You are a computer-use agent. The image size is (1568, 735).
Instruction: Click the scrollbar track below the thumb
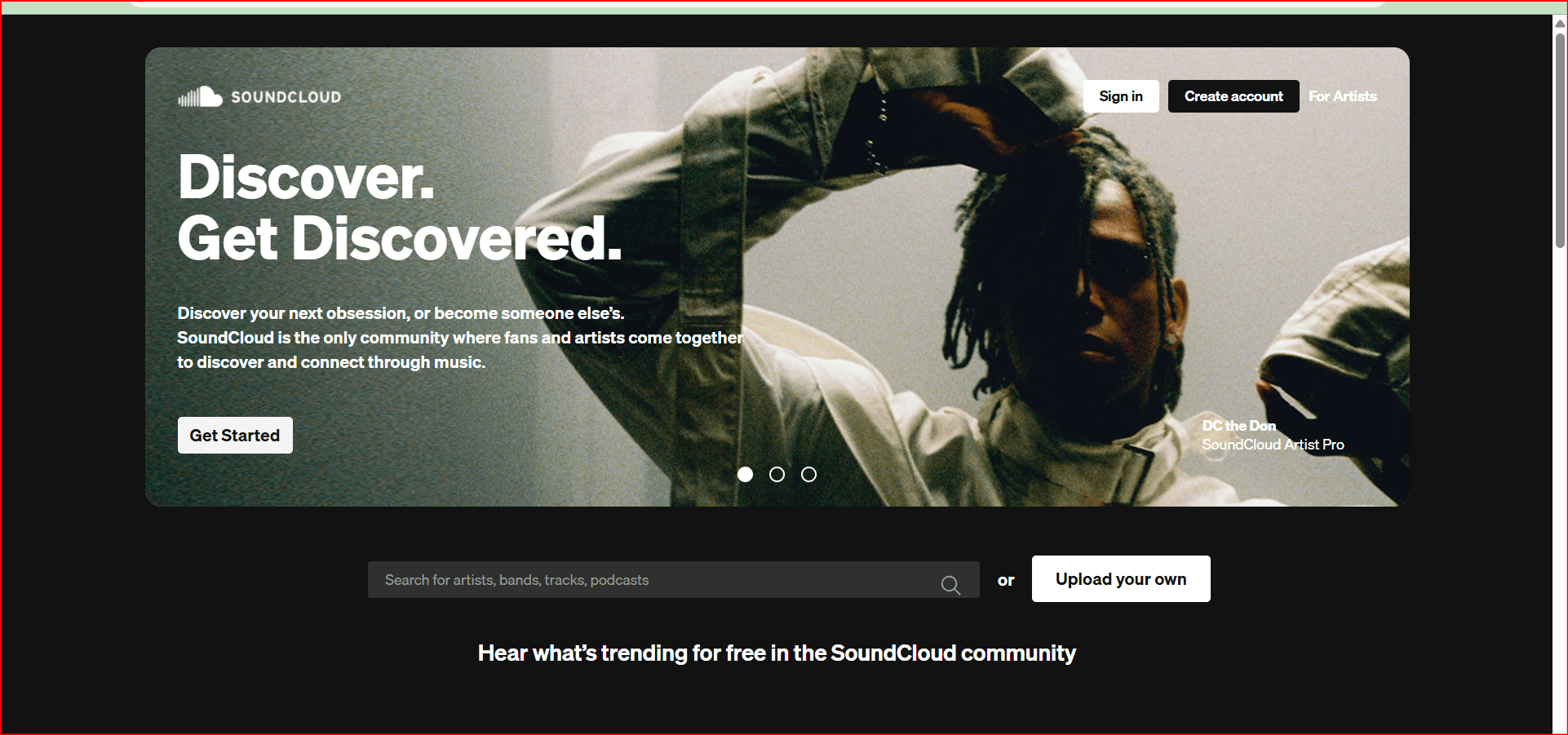coord(1560,489)
